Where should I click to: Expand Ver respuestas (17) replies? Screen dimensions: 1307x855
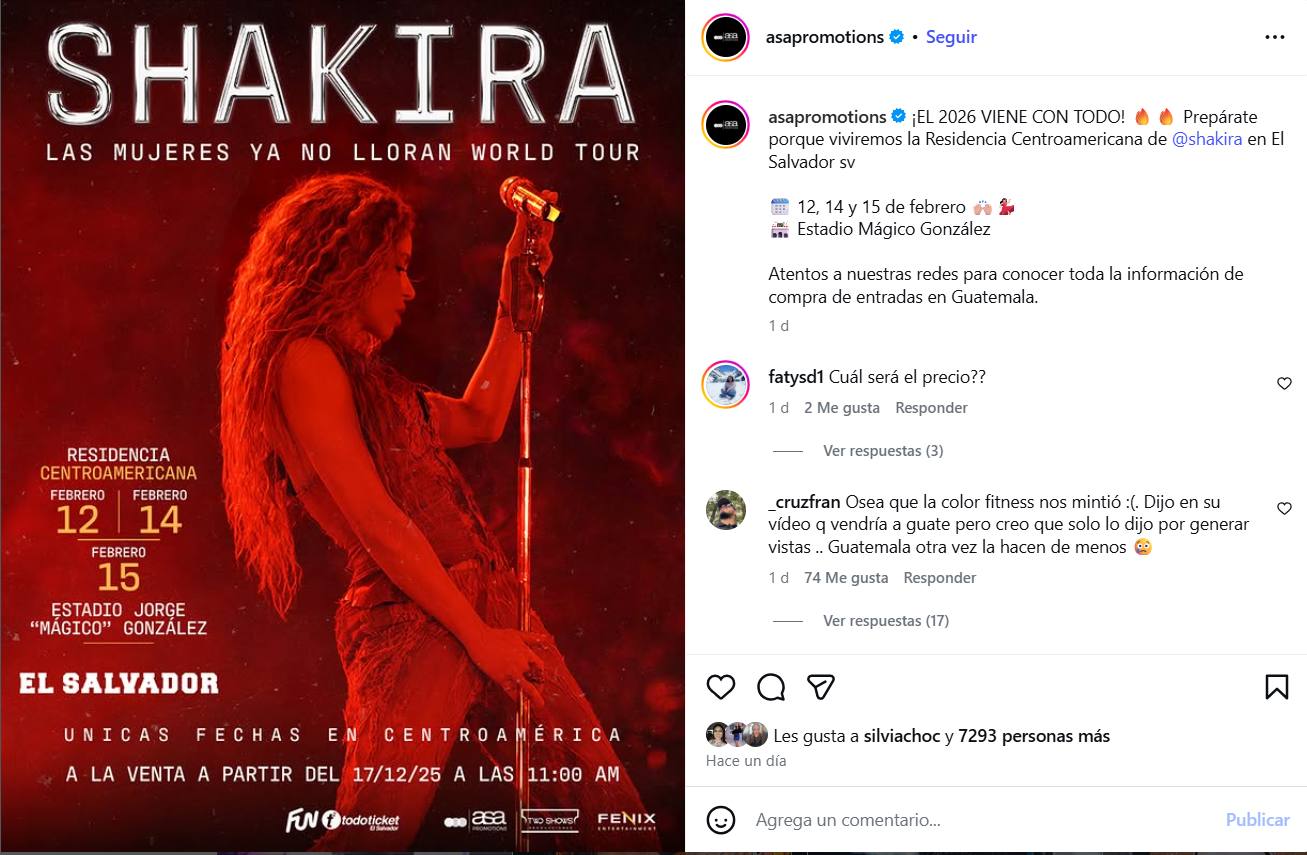886,621
